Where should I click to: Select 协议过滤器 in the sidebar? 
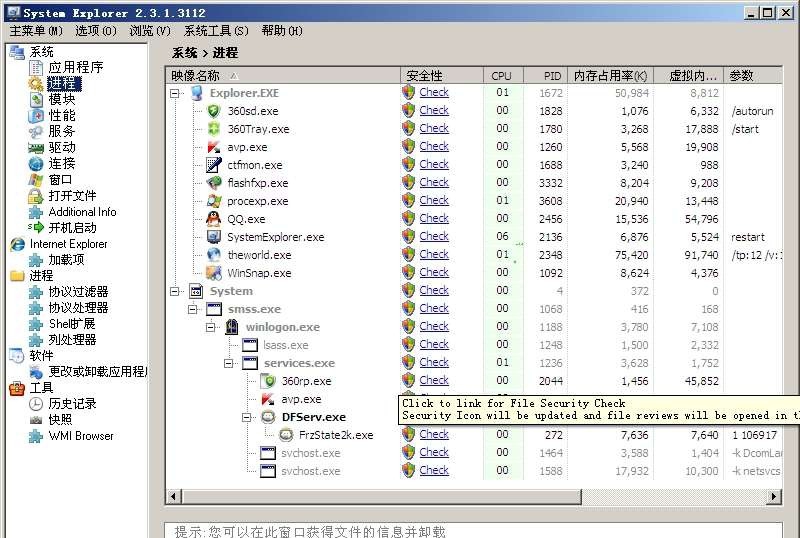(x=78, y=292)
